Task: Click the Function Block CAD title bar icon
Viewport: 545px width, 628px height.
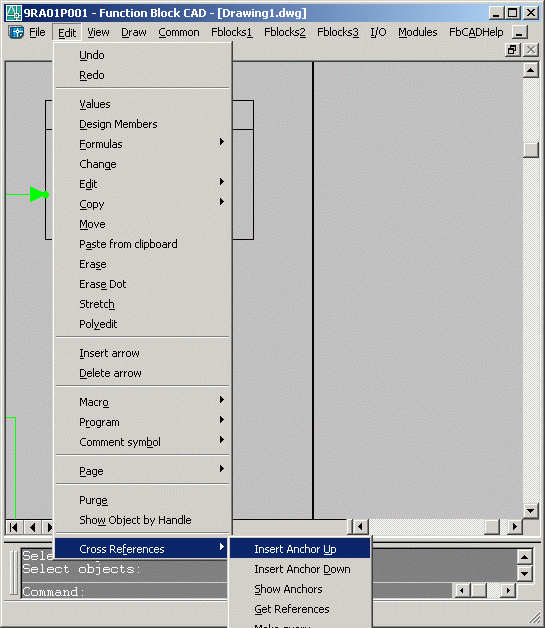Action: (x=13, y=12)
